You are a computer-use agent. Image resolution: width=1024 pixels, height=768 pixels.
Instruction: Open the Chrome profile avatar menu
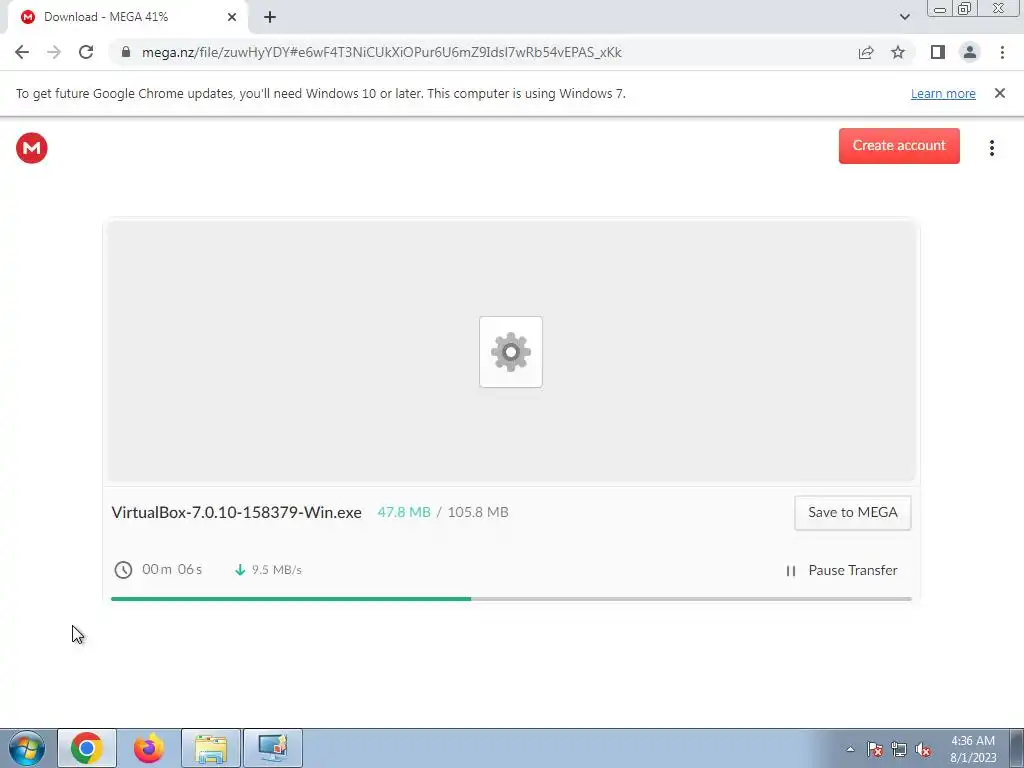(x=970, y=52)
